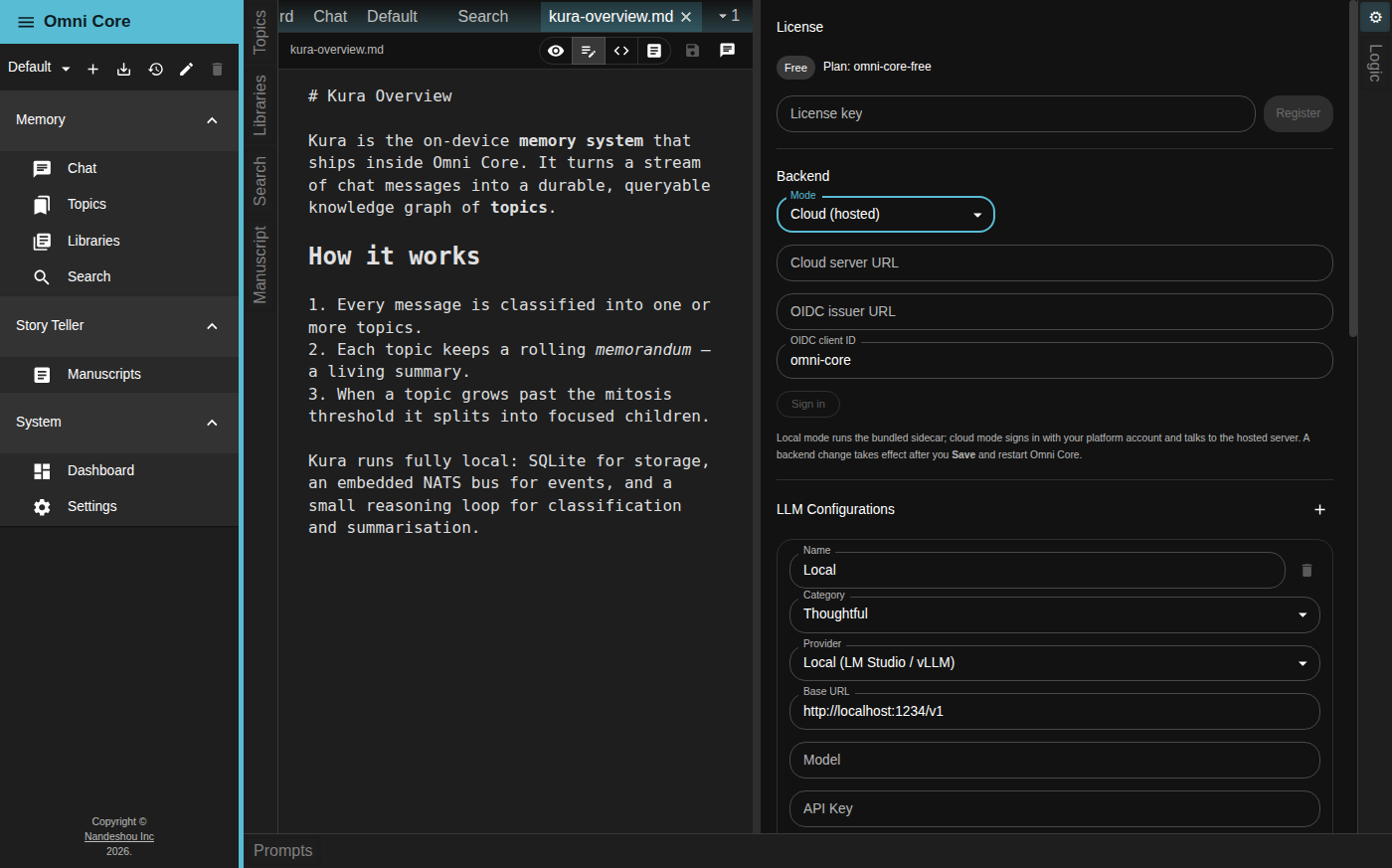The image size is (1392, 868).
Task: Delete the Local LLM configuration
Action: point(1306,570)
